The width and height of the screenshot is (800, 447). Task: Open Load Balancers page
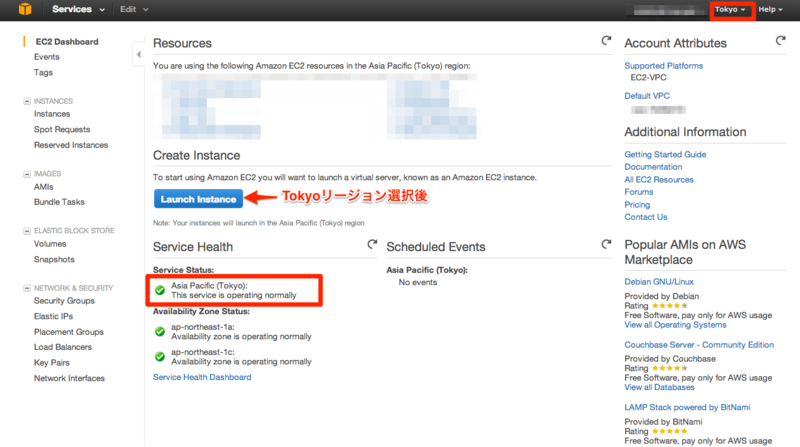tap(63, 347)
